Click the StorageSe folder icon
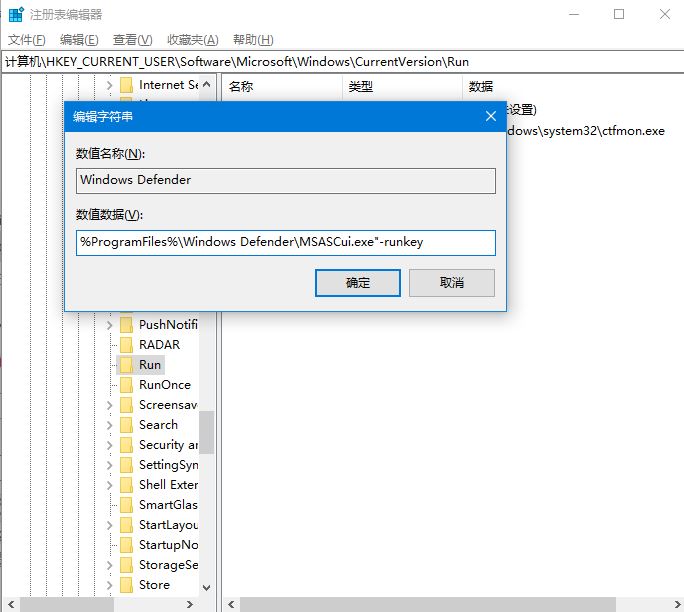Screen dimensions: 684x612 tap(127, 565)
